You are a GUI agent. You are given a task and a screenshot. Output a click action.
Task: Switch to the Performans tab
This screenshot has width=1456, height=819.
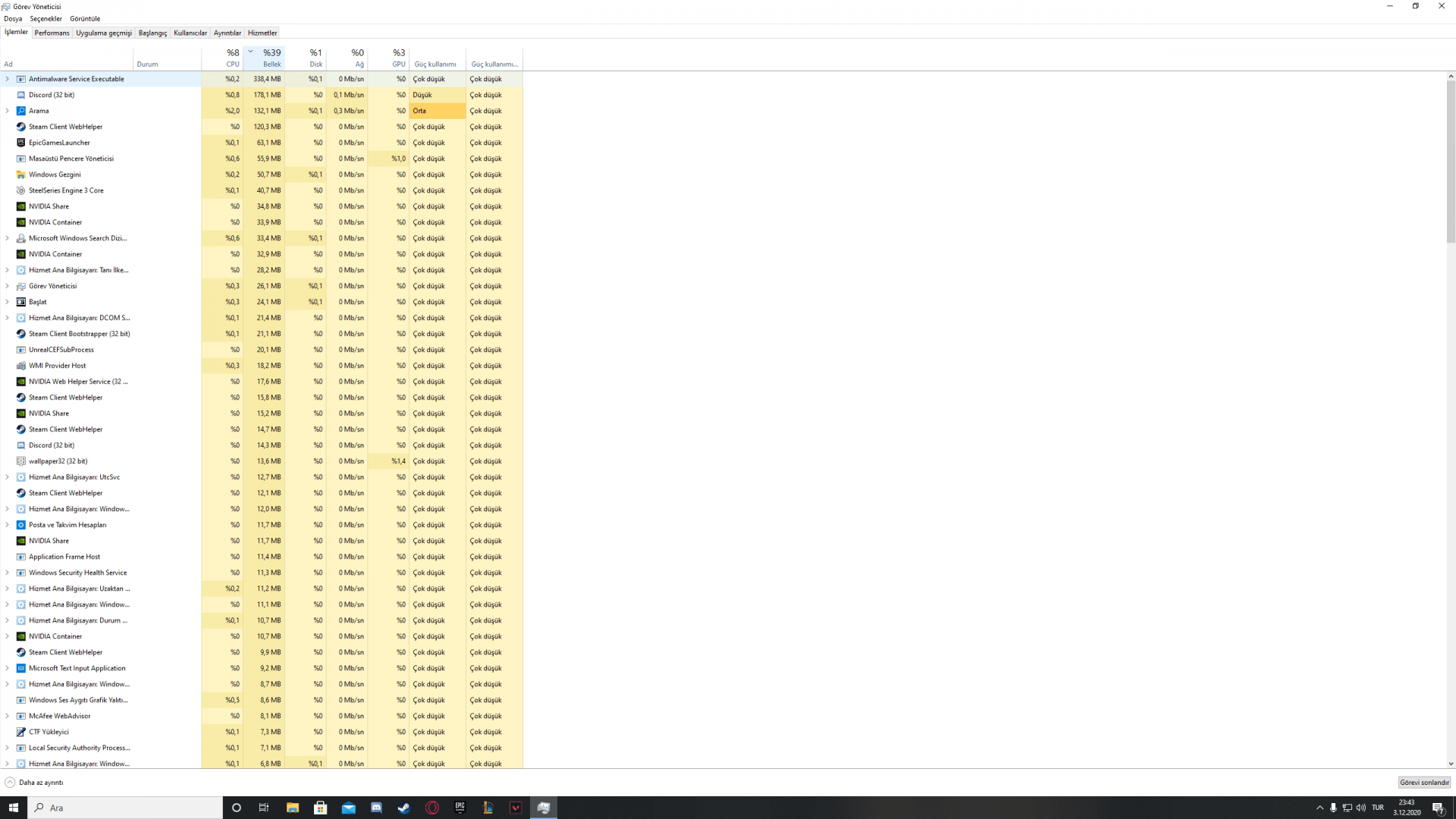(x=52, y=33)
